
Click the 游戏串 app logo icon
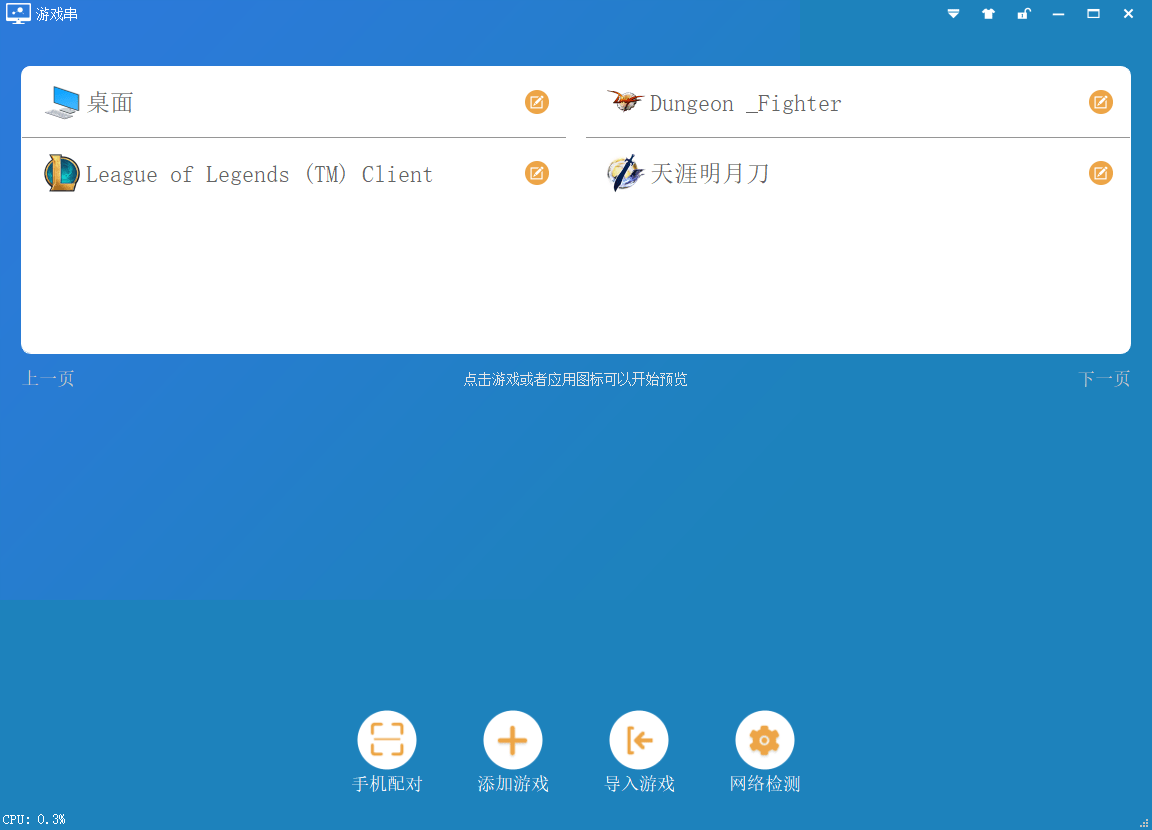pyautogui.click(x=18, y=13)
